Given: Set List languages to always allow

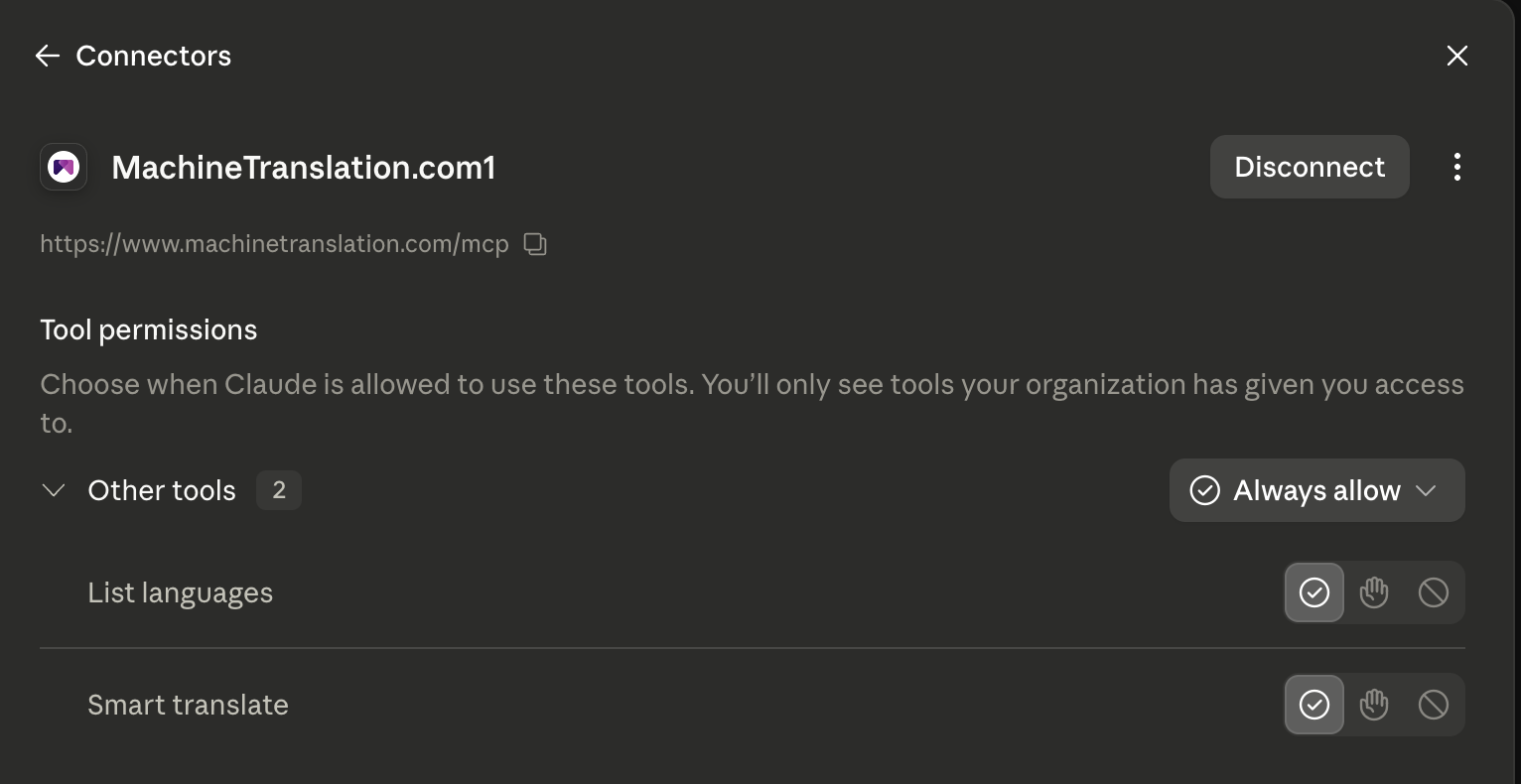Looking at the screenshot, I should pos(1314,592).
